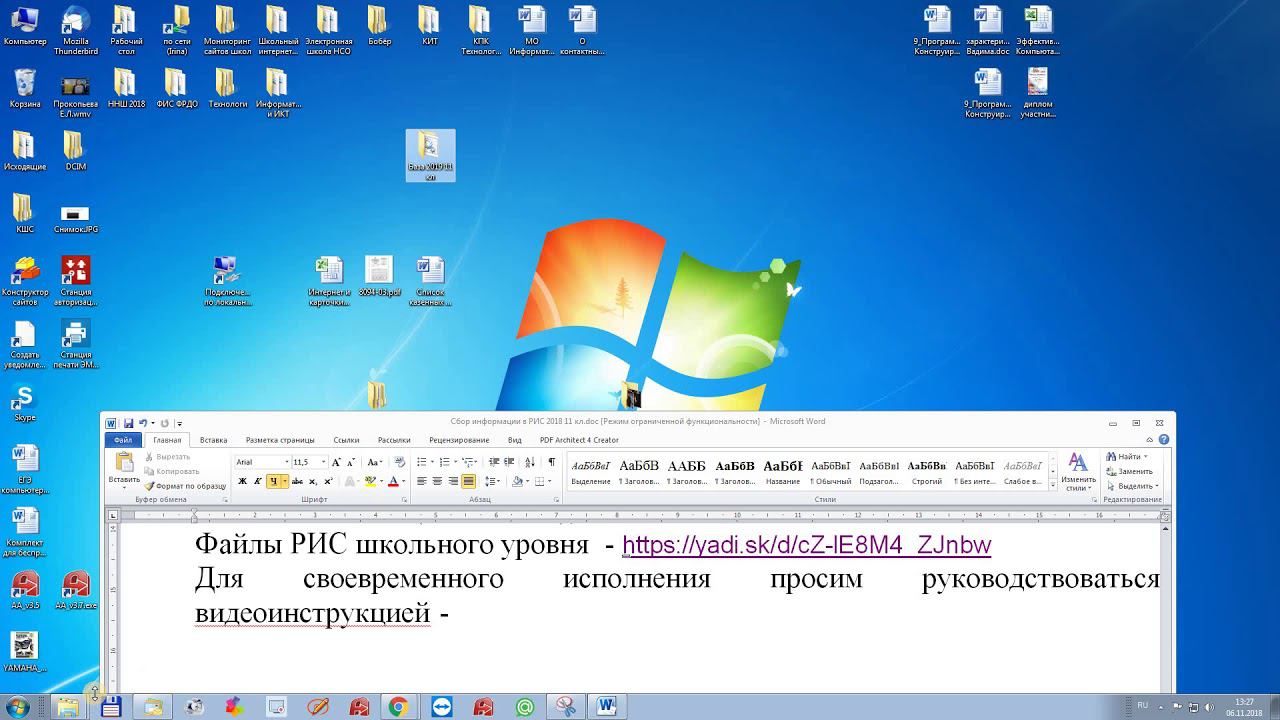Open the line spacing options
This screenshot has height=720, width=1280.
coord(492,481)
